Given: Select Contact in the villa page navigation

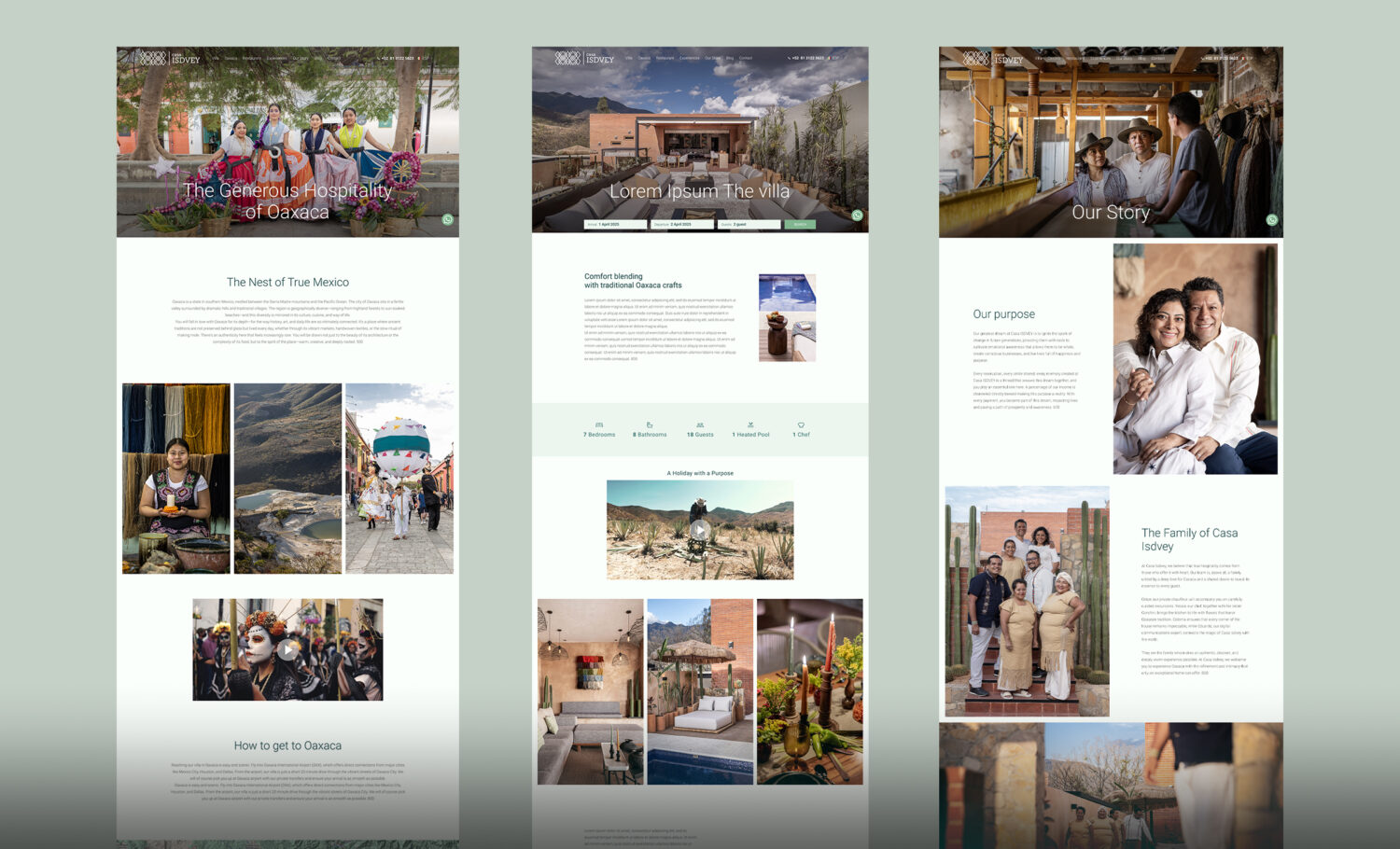Looking at the screenshot, I should (x=746, y=58).
